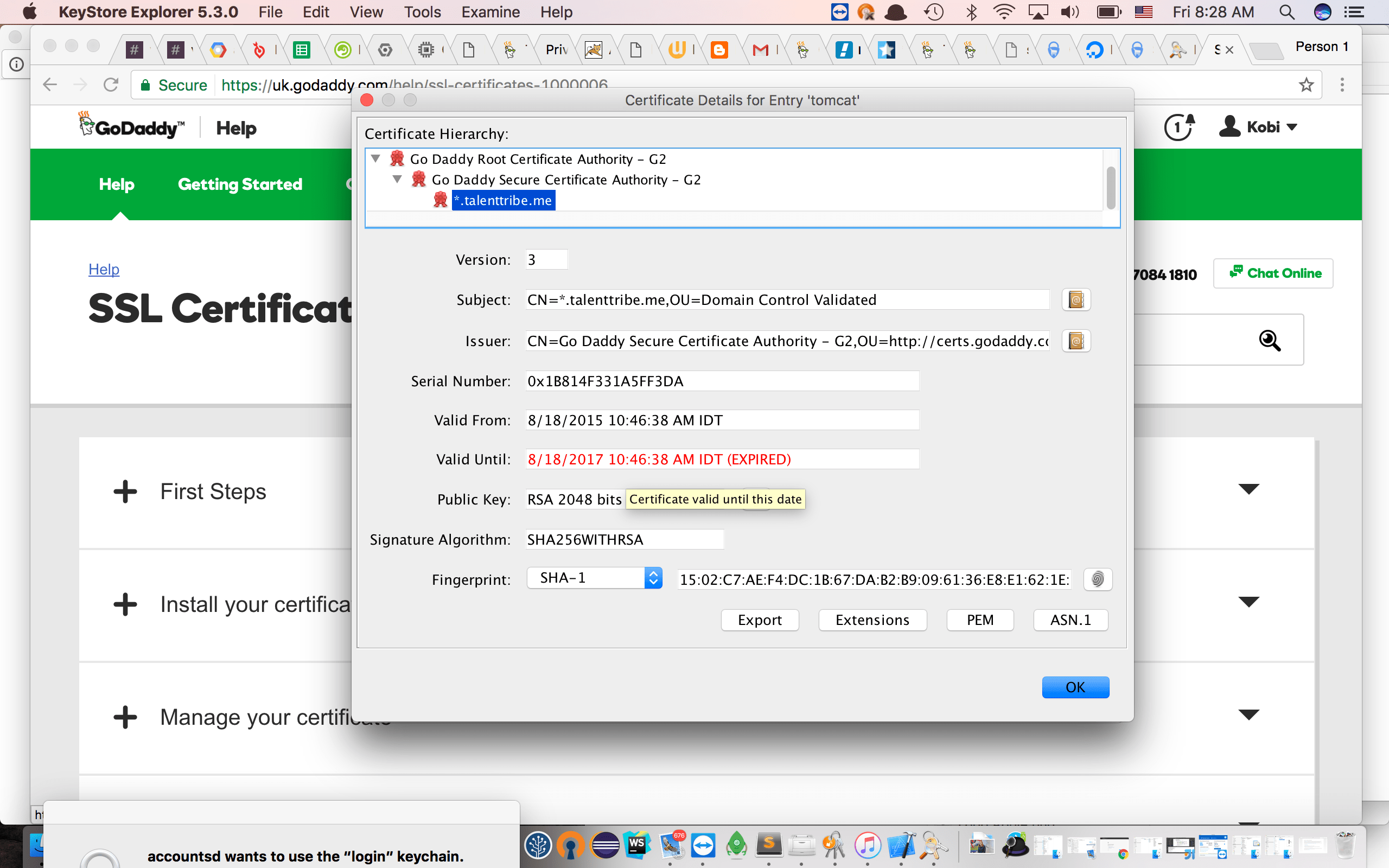Open Time Machine menu bar icon
This screenshot has width=1389, height=868.
click(934, 12)
